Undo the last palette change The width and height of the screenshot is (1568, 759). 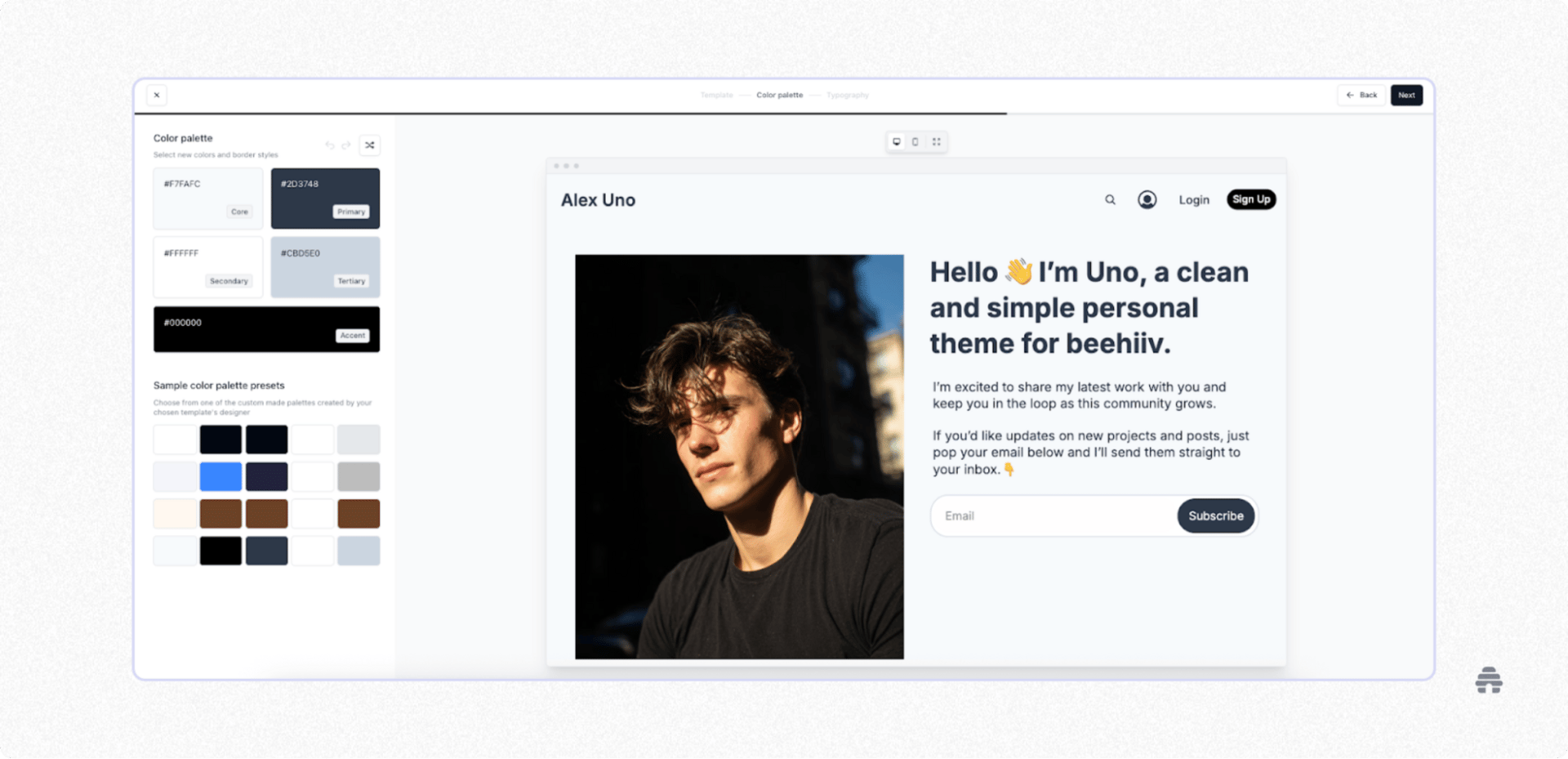coord(329,145)
